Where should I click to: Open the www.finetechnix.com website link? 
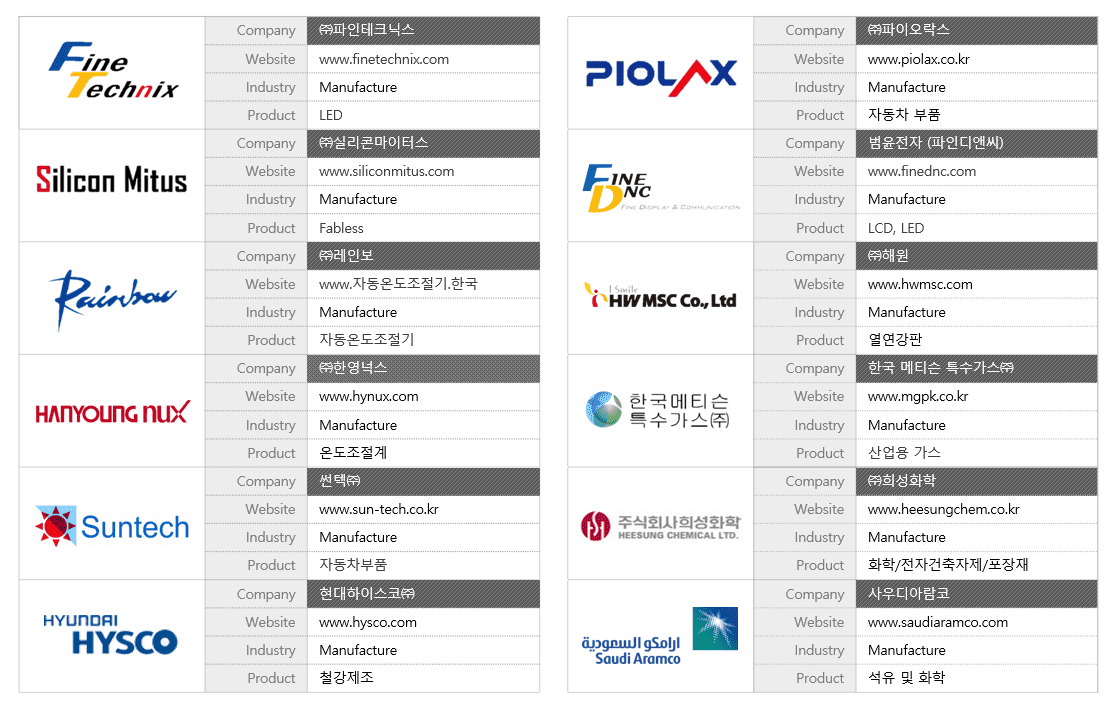pyautogui.click(x=384, y=59)
